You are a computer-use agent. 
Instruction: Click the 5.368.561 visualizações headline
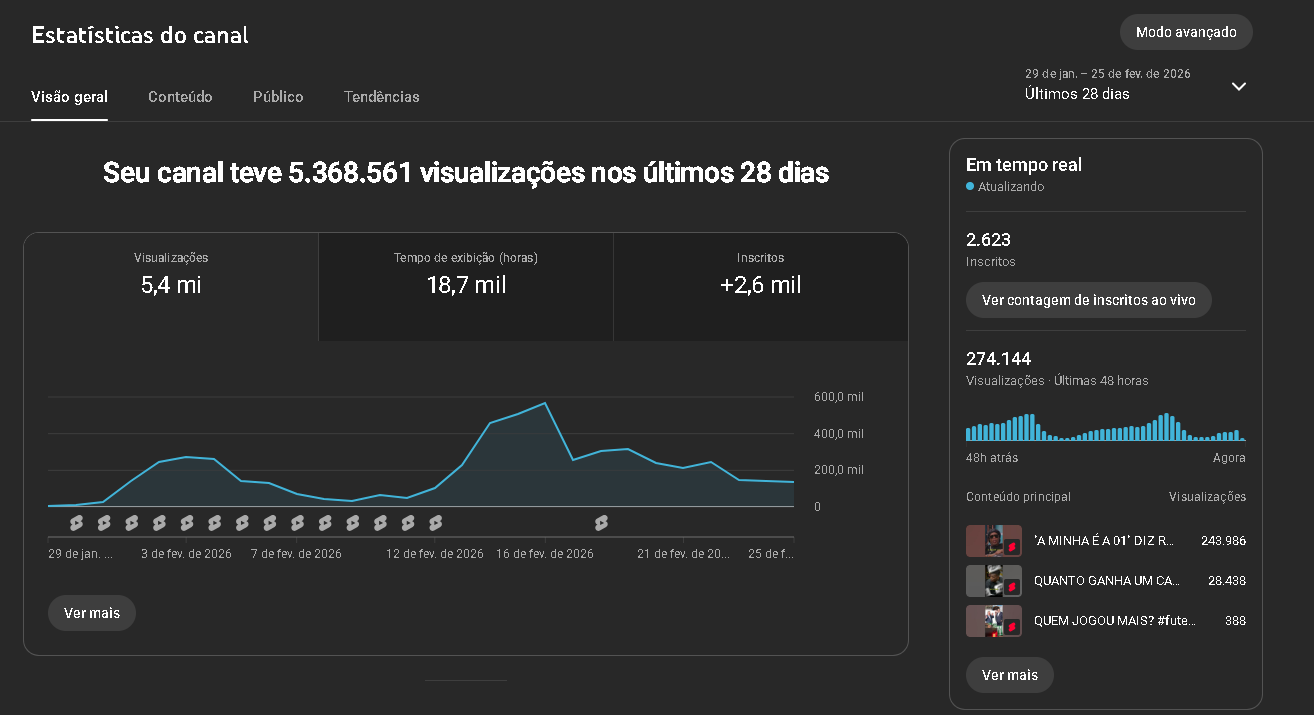click(x=466, y=173)
